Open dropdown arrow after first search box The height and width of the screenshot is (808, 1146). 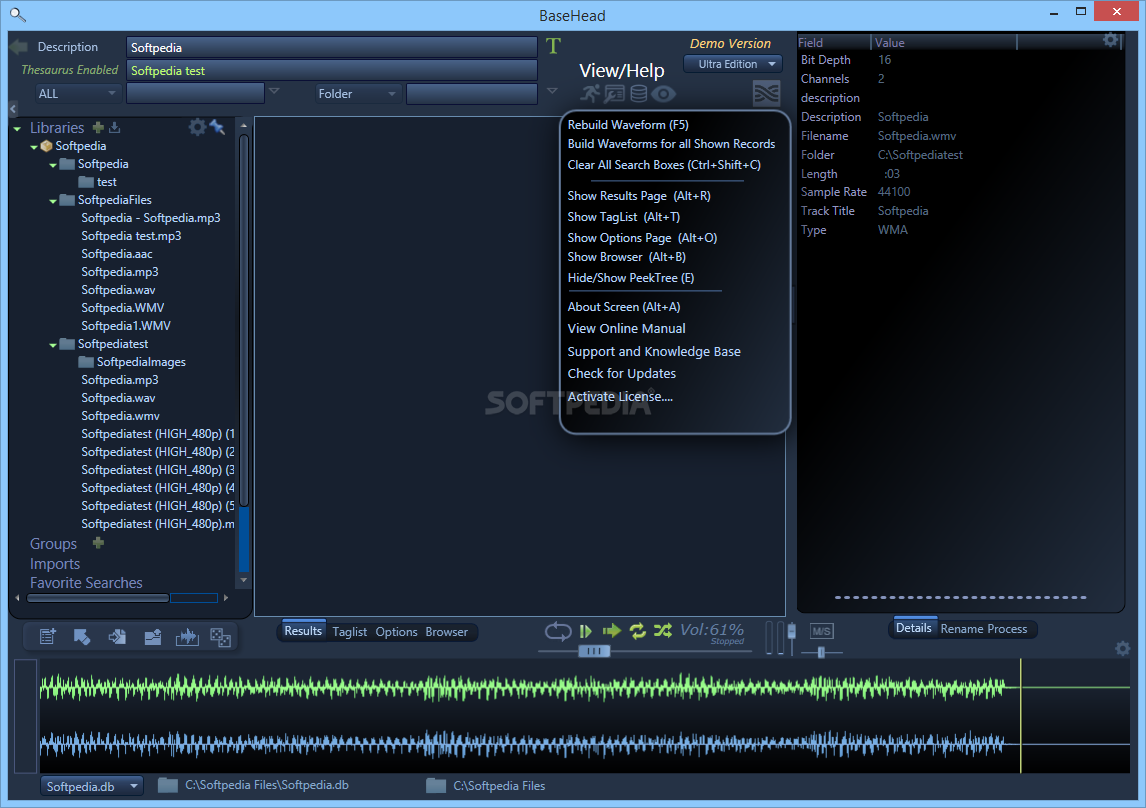tap(274, 91)
